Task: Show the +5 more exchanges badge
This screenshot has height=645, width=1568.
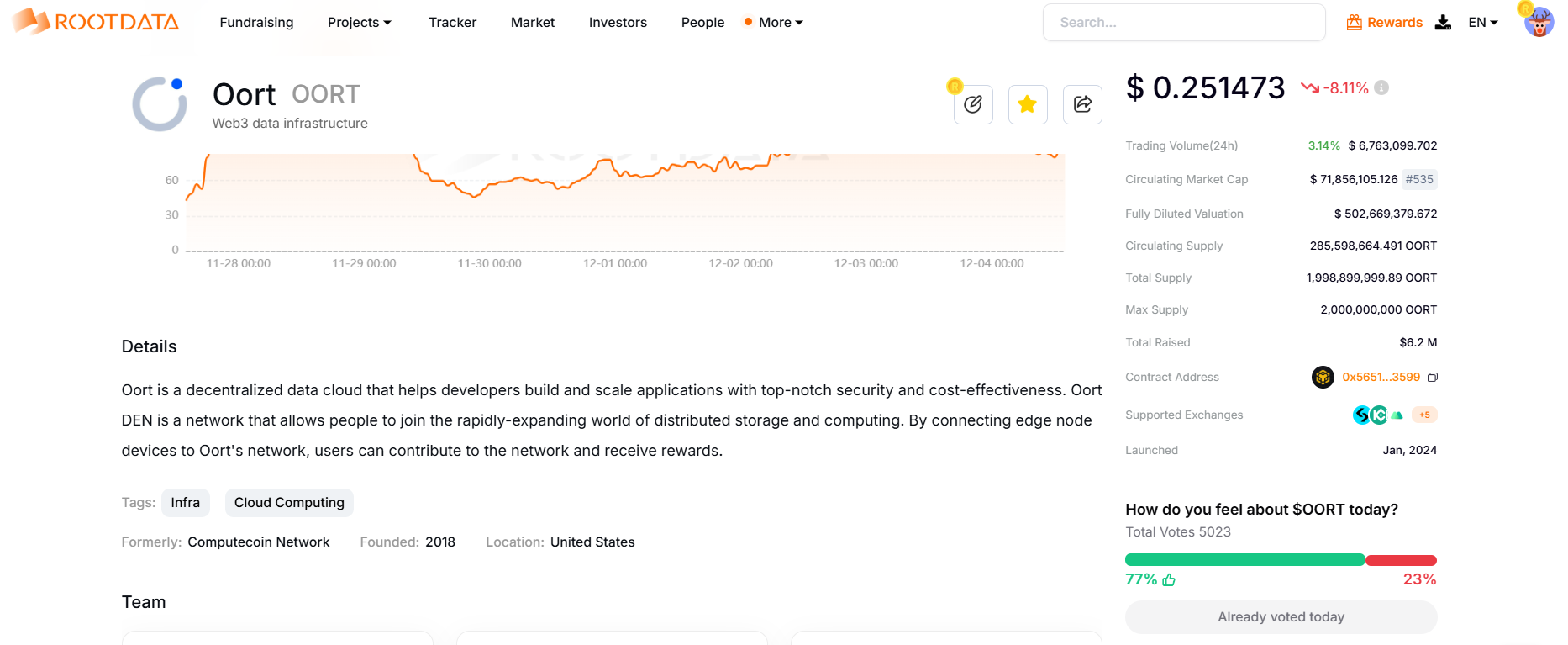Action: point(1424,415)
